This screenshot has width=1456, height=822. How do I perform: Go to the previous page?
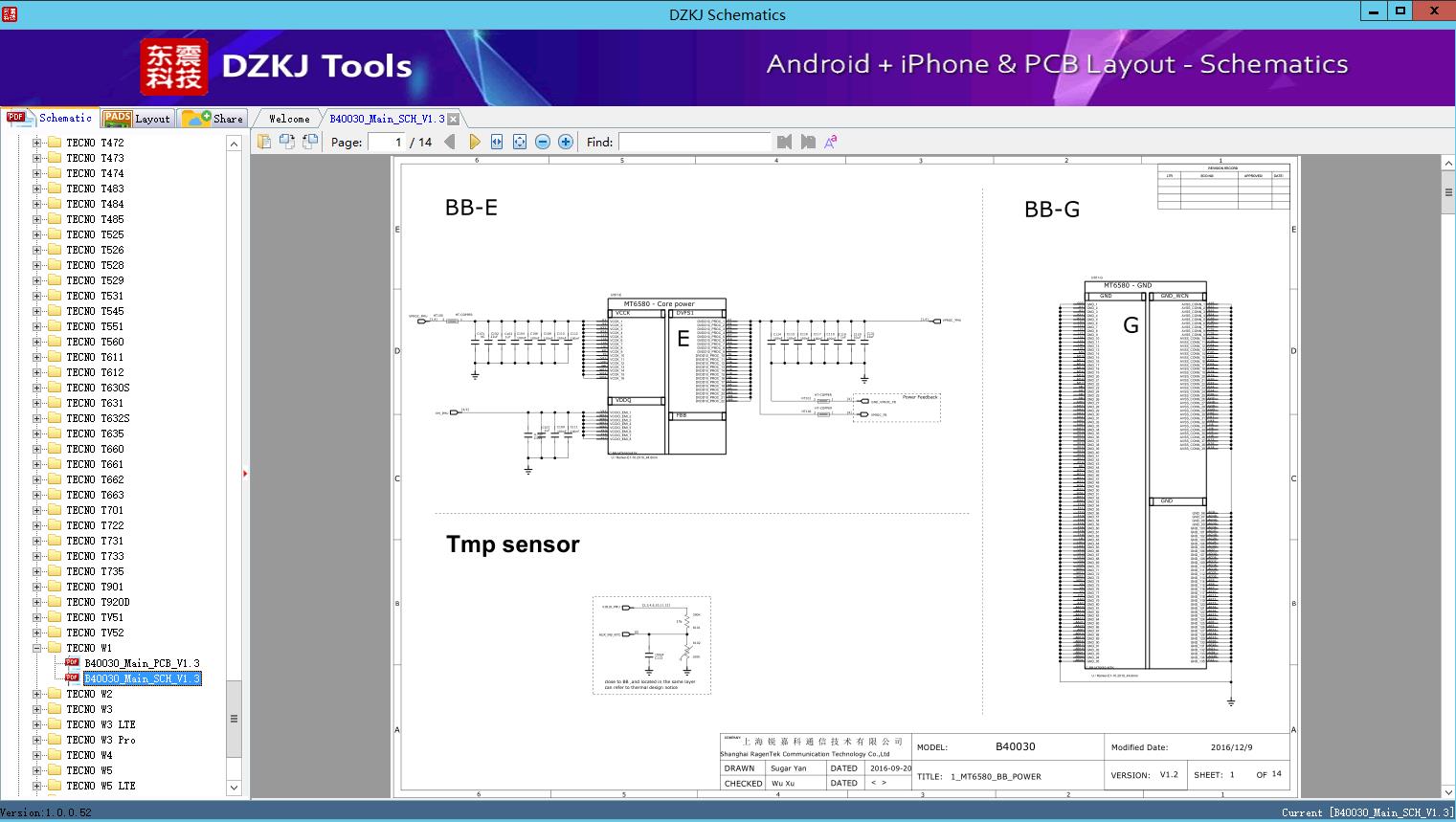[x=450, y=142]
